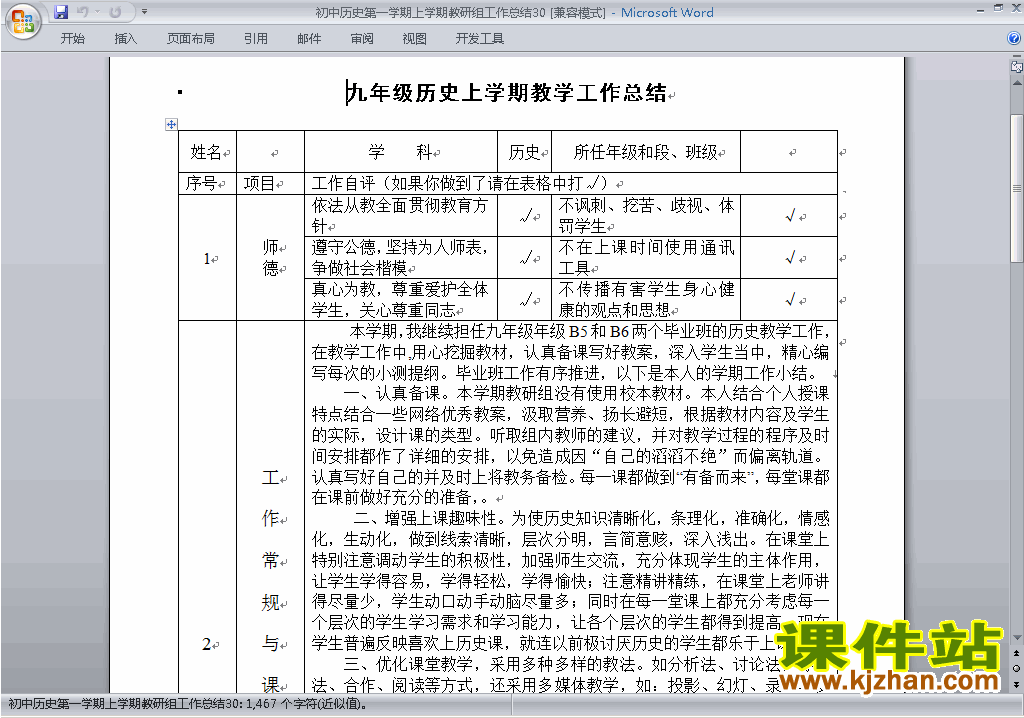Image resolution: width=1024 pixels, height=718 pixels.
Task: Switch to the 页面布局 tab
Action: pos(191,39)
